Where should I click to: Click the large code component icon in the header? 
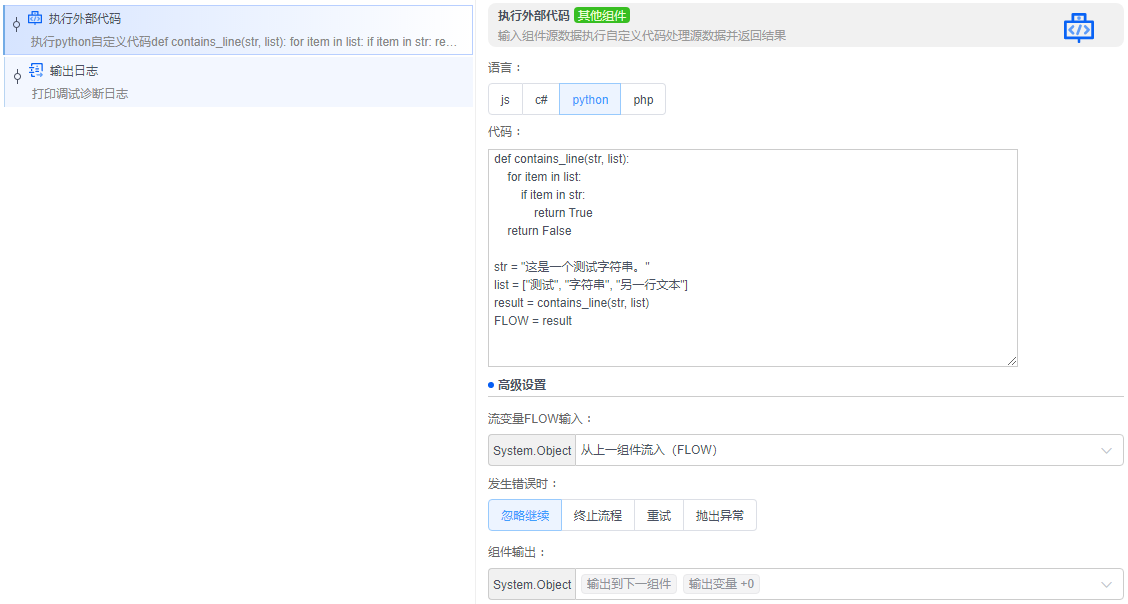point(1078,27)
